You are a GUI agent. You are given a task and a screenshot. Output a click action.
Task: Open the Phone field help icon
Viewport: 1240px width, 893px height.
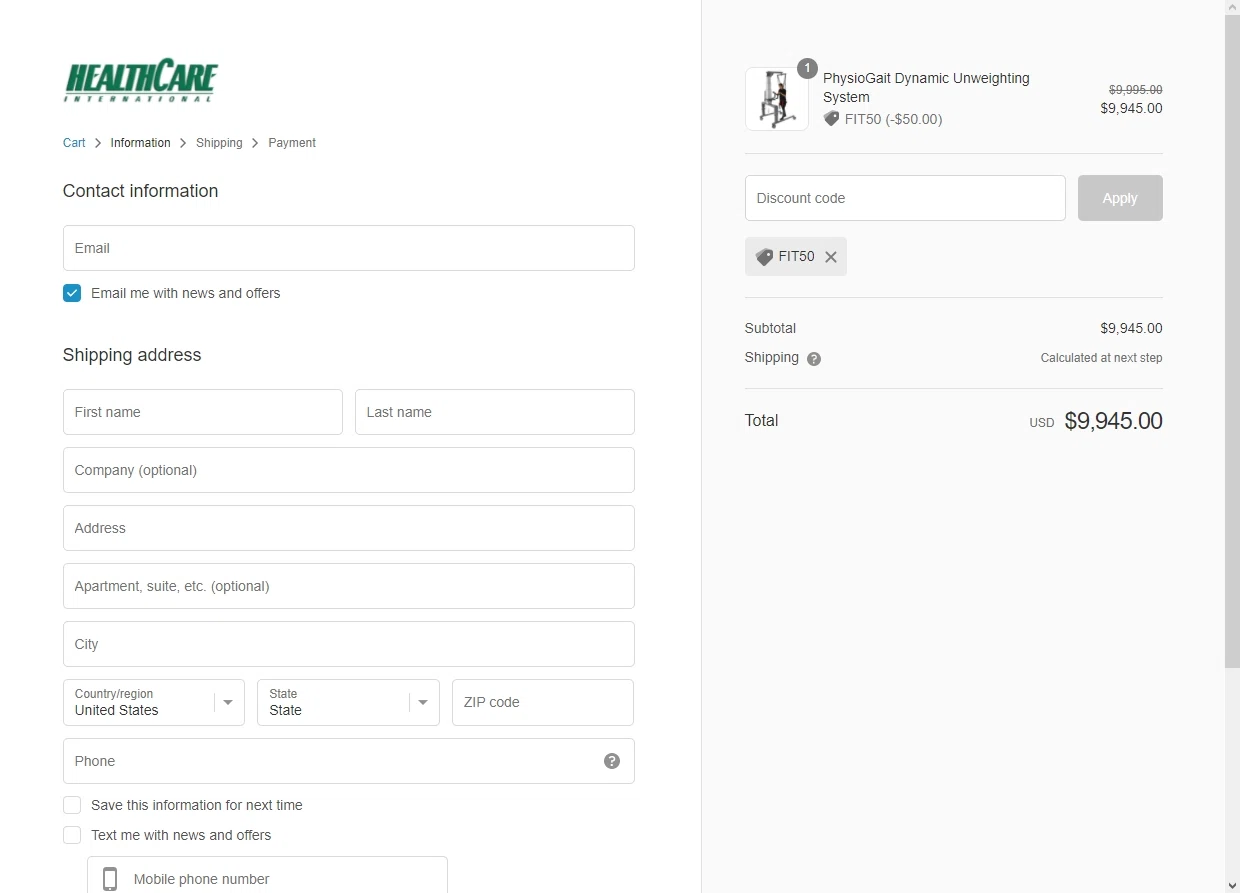point(612,761)
